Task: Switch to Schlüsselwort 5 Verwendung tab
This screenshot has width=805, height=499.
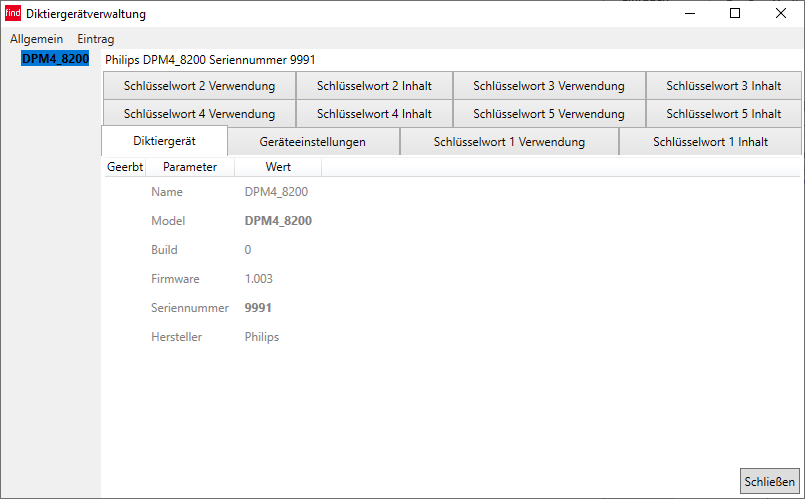Action: [548, 113]
